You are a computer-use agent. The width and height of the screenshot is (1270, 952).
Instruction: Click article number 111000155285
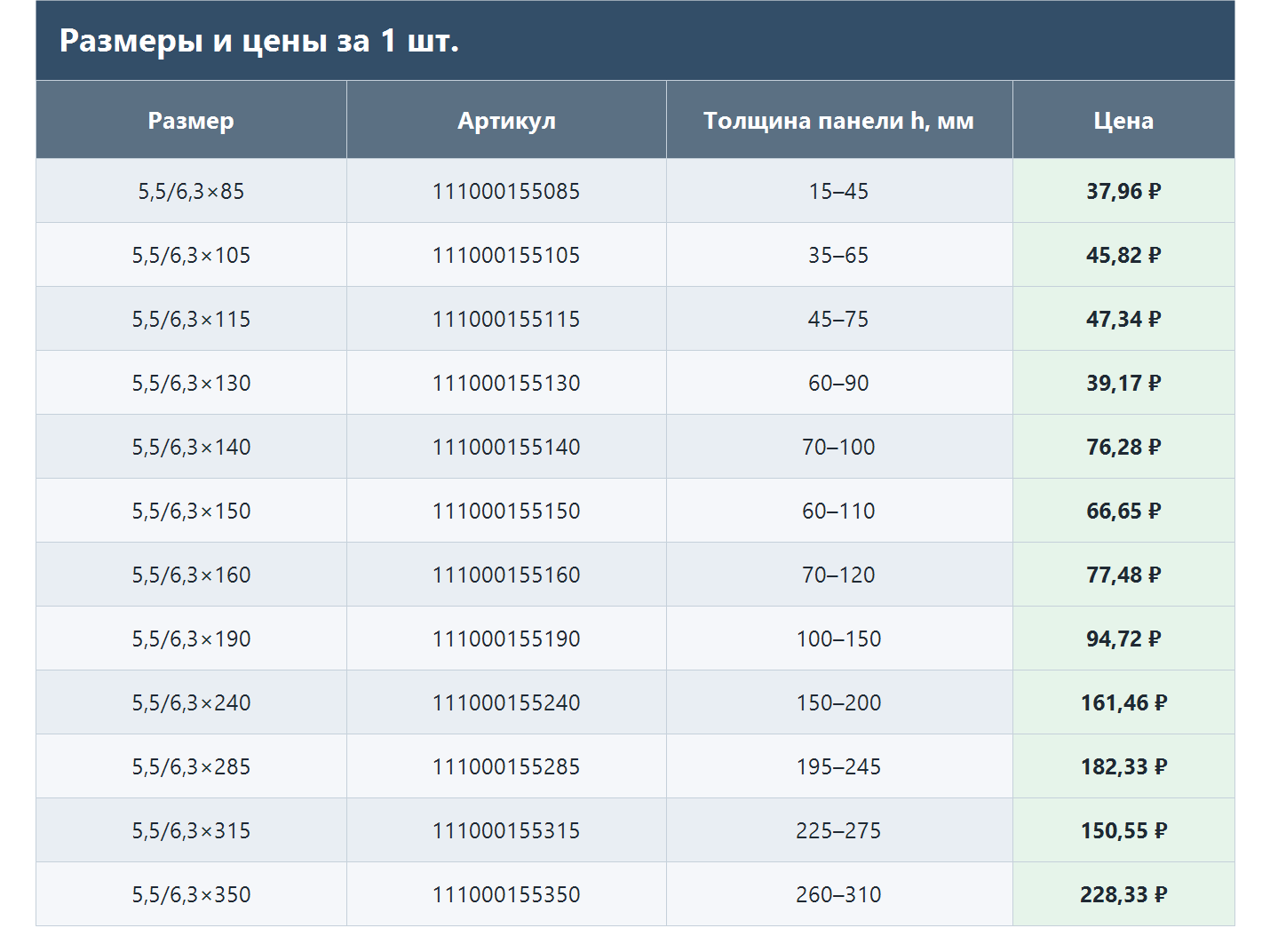point(506,766)
